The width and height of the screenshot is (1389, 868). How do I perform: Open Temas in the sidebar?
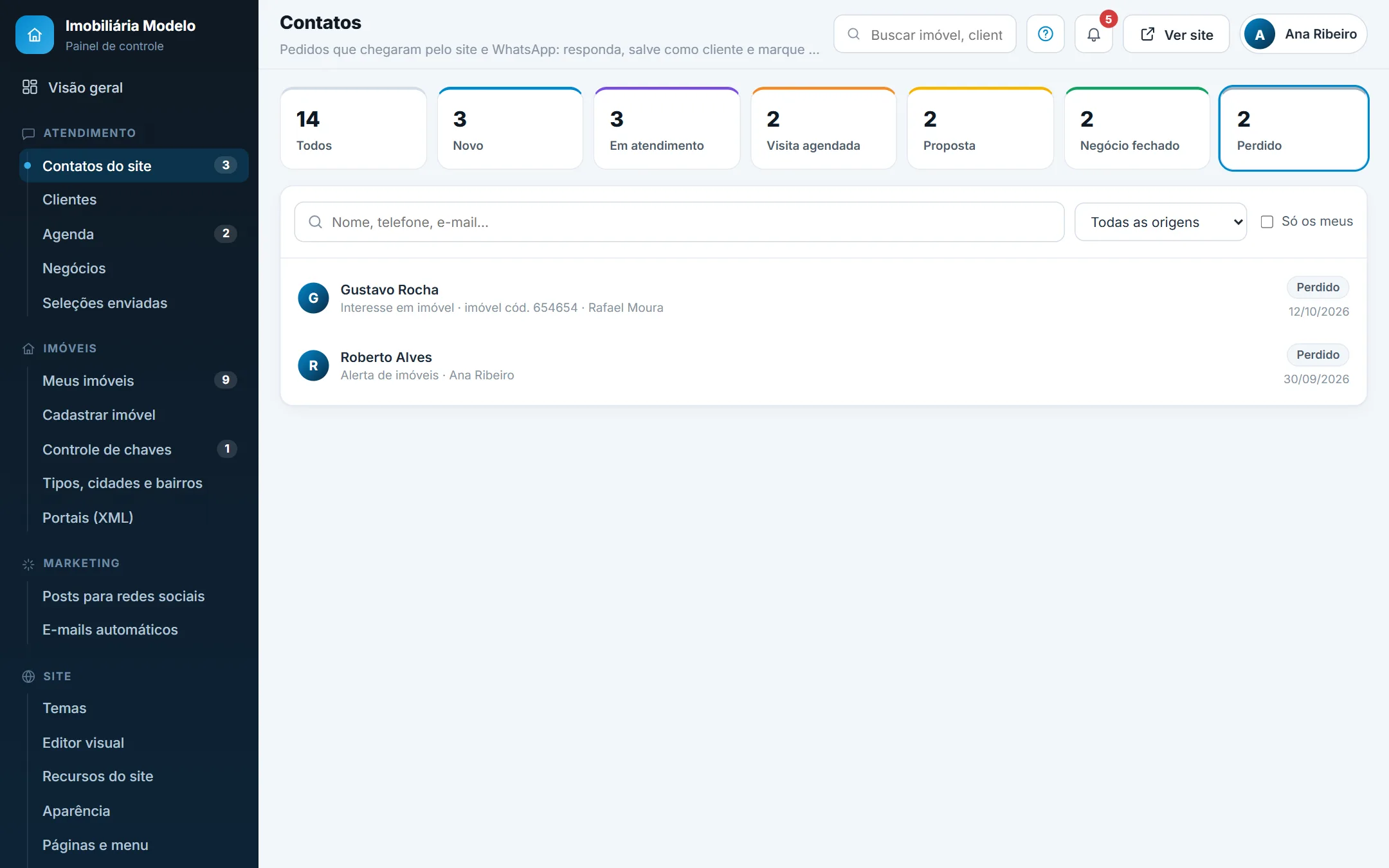[134, 709]
